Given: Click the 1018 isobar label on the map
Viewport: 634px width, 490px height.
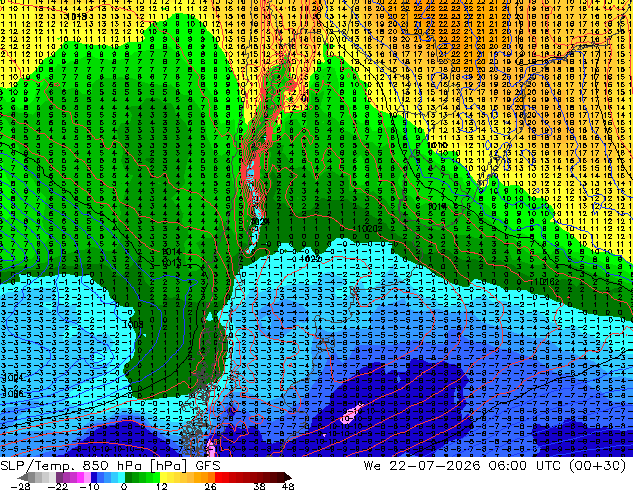Looking at the screenshot, I should point(78,17).
